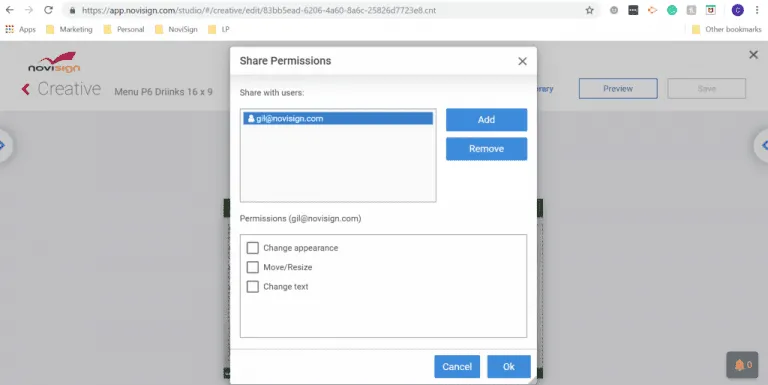Viewport: 768px width, 385px height.
Task: Click the Preview button in the editor
Action: point(618,89)
